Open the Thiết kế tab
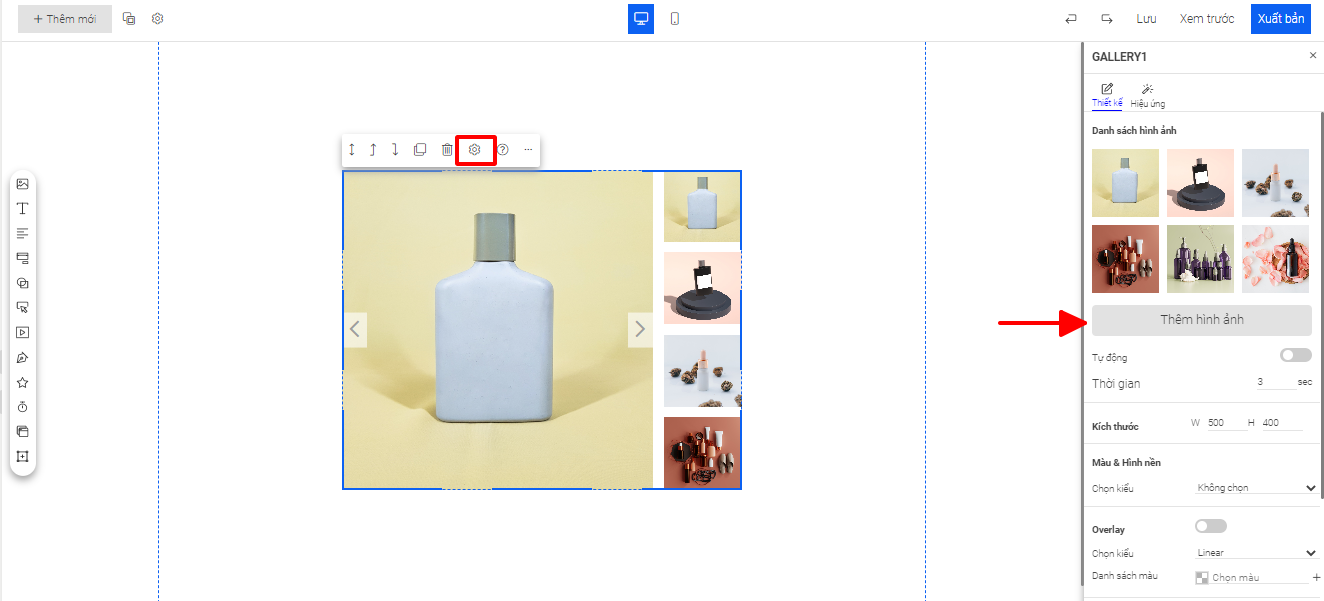The width and height of the screenshot is (1324, 601). (x=1106, y=96)
